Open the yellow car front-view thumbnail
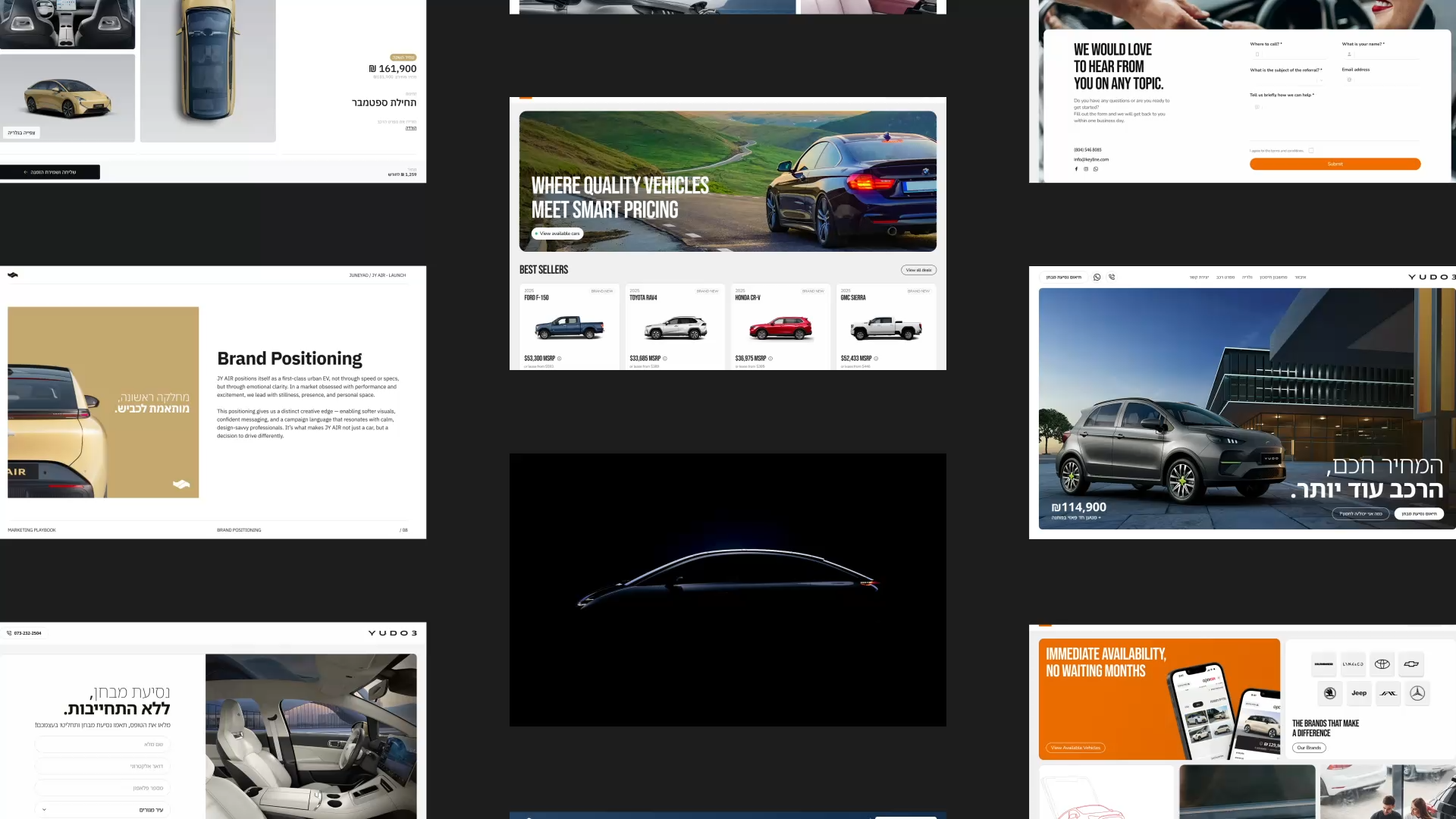 pos(67,98)
